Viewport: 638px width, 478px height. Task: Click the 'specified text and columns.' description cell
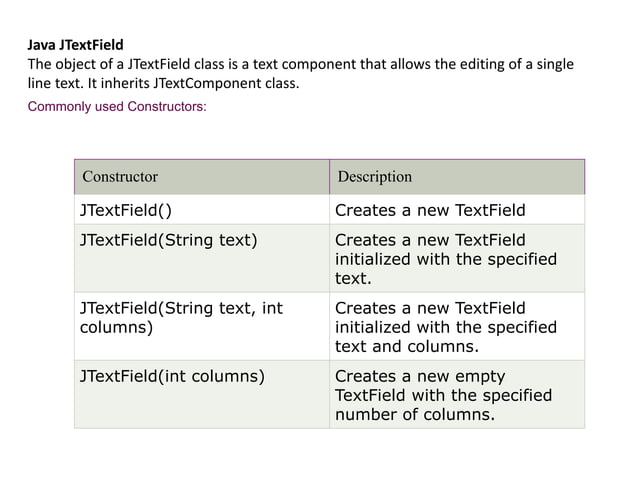pos(445,327)
